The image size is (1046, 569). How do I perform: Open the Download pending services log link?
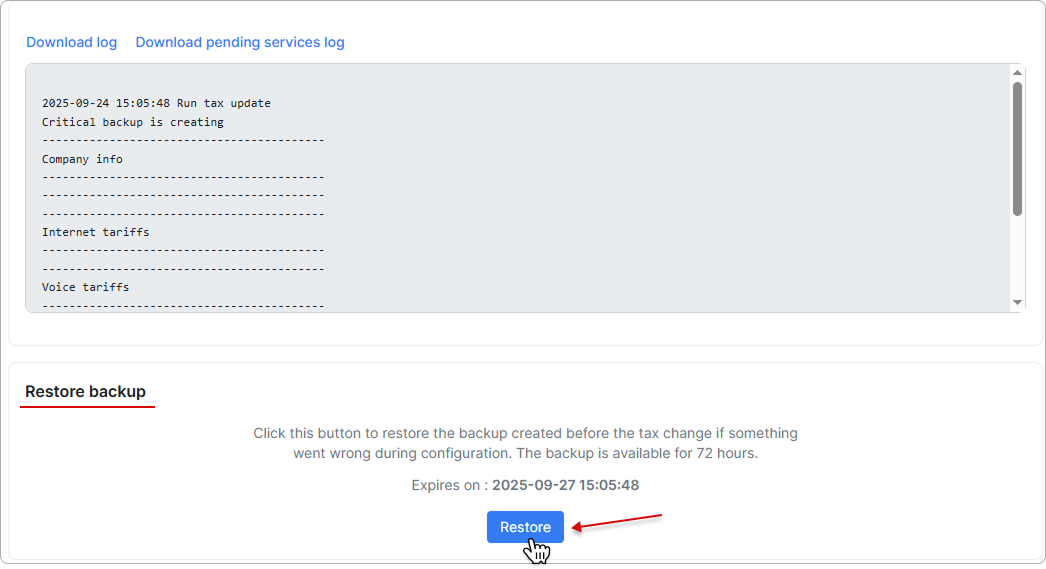click(240, 42)
